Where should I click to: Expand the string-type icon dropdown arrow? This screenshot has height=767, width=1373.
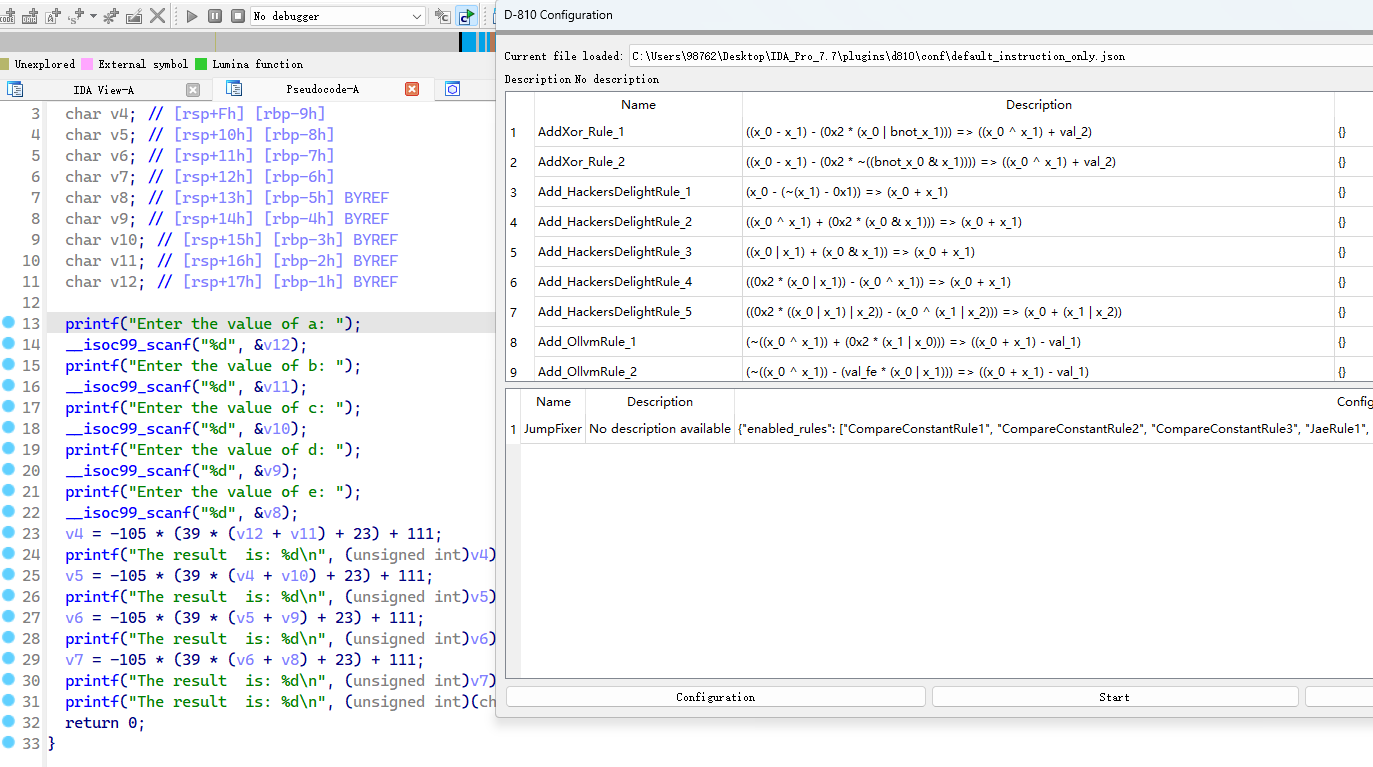point(93,16)
